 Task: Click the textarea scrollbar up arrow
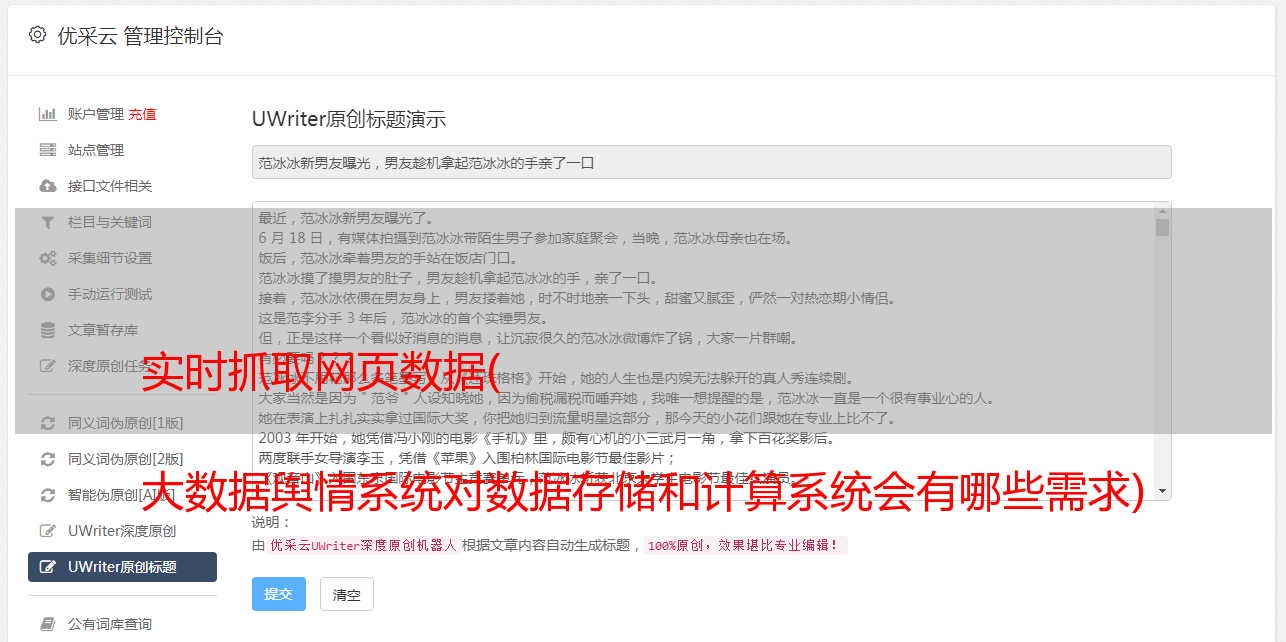1162,210
